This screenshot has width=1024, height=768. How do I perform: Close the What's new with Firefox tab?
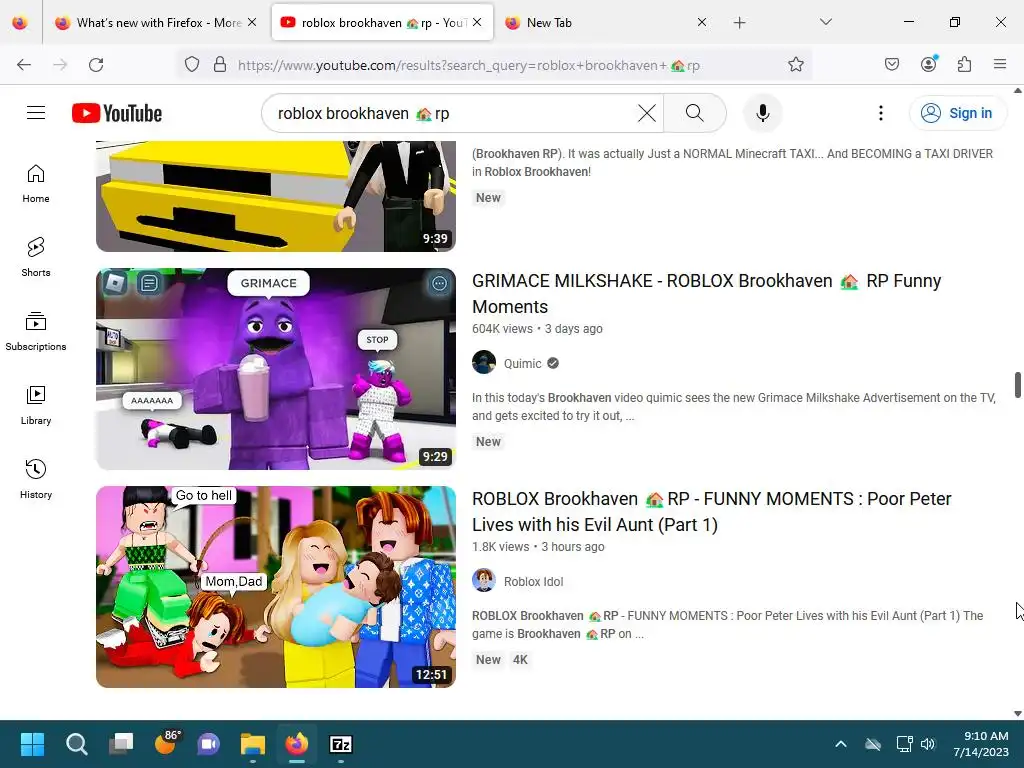point(252,23)
